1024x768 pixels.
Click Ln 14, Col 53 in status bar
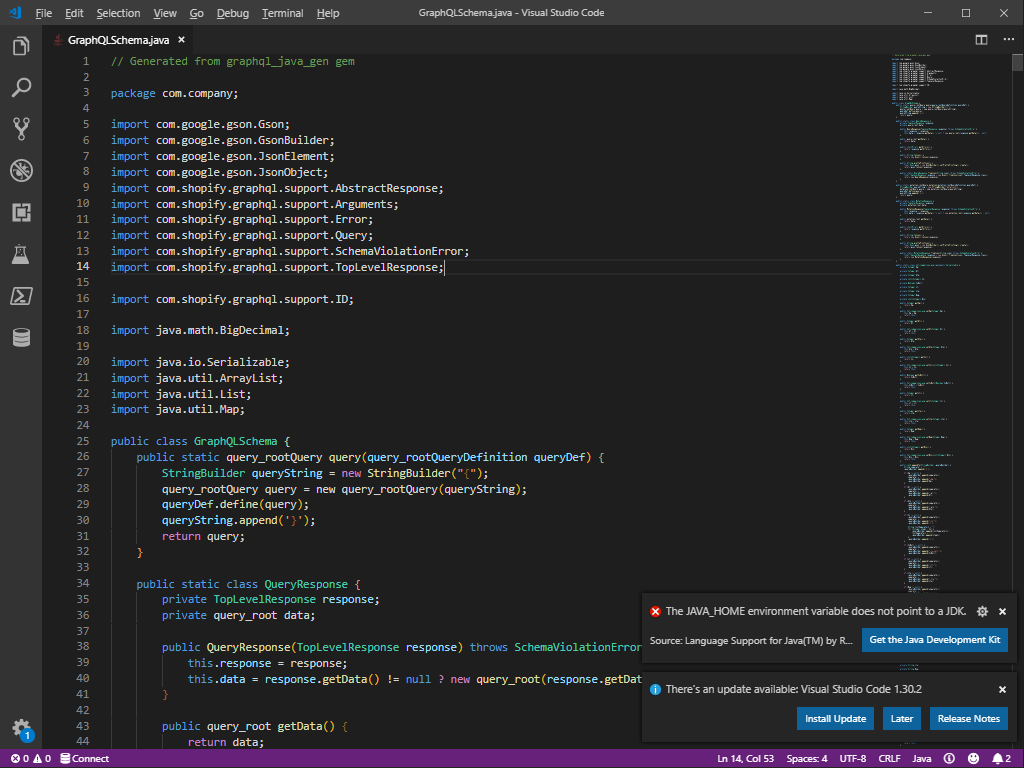click(x=745, y=758)
